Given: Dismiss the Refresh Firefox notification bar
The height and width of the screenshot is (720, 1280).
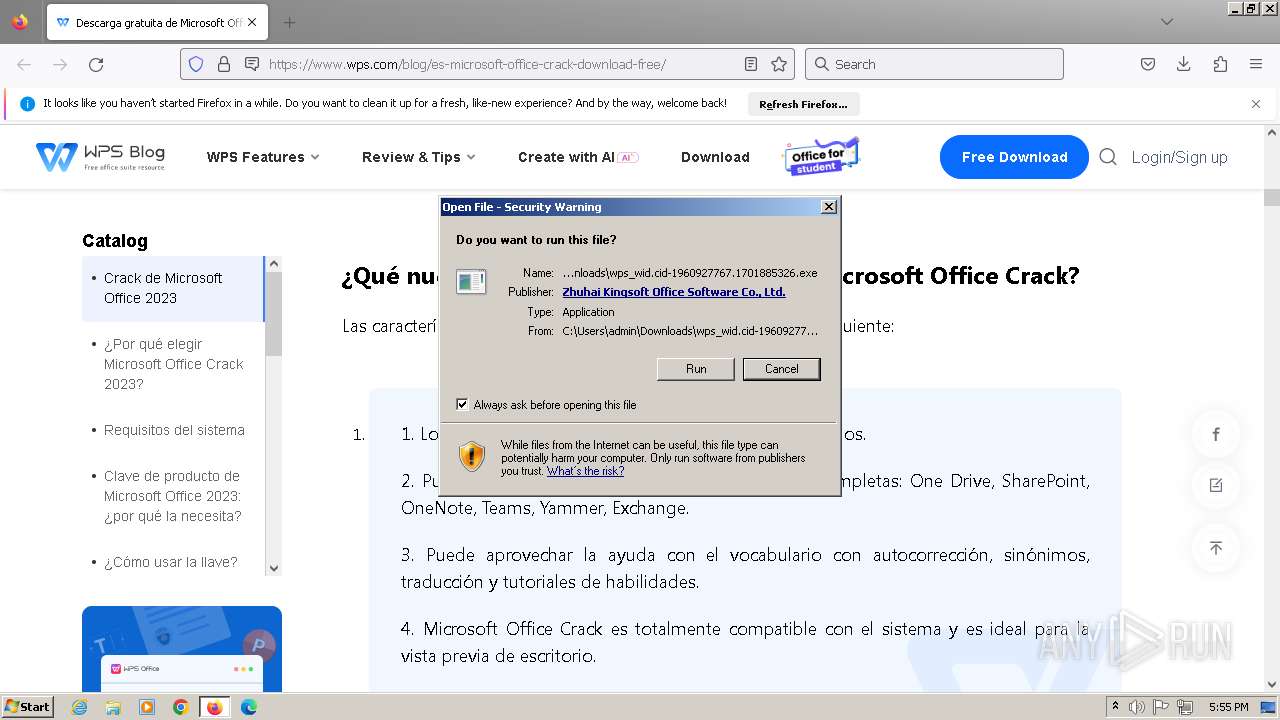Looking at the screenshot, I should 1256,104.
